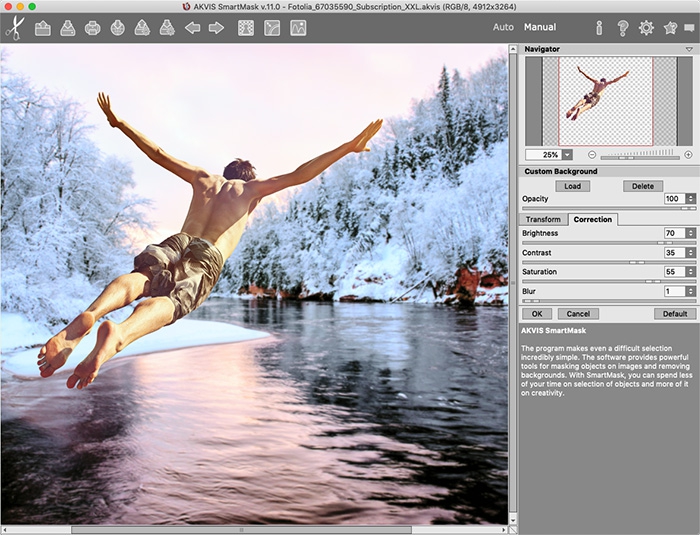This screenshot has height=535, width=700.
Task: Print the image using printer icon
Action: point(93,28)
